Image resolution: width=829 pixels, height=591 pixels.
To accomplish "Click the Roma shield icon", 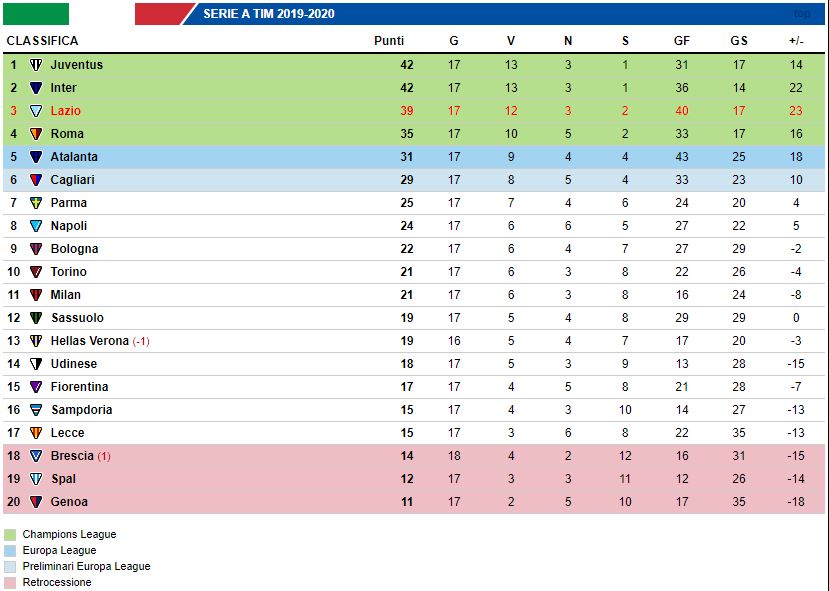I will click(x=36, y=134).
